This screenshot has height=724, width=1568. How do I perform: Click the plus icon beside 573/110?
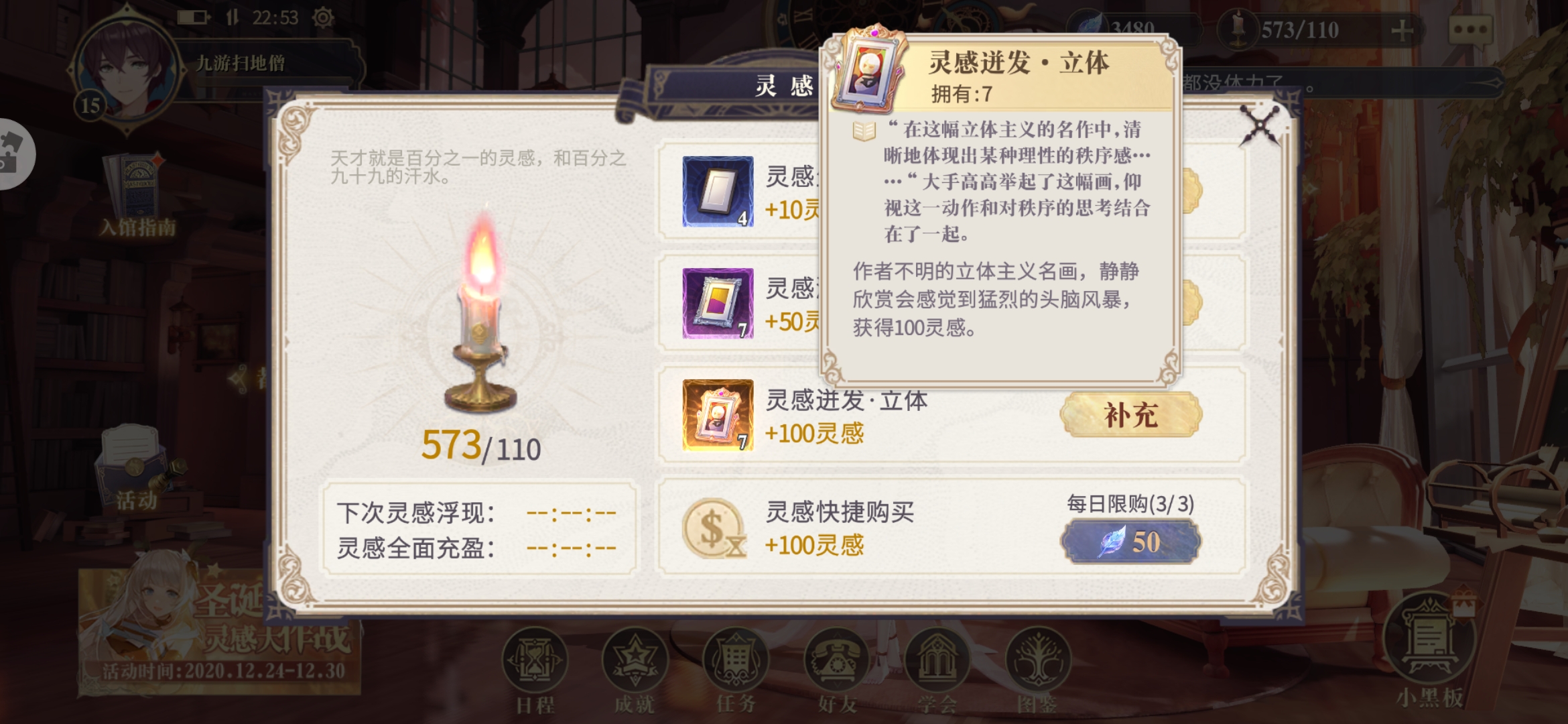1402,30
